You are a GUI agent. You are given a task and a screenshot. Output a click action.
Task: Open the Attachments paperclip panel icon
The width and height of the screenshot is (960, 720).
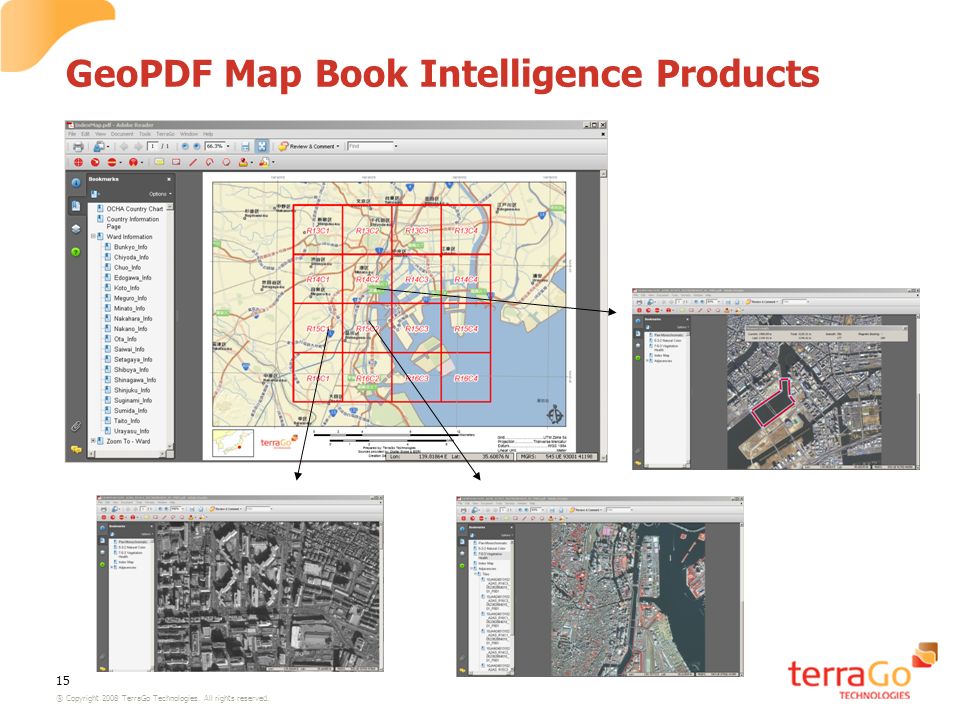point(76,426)
